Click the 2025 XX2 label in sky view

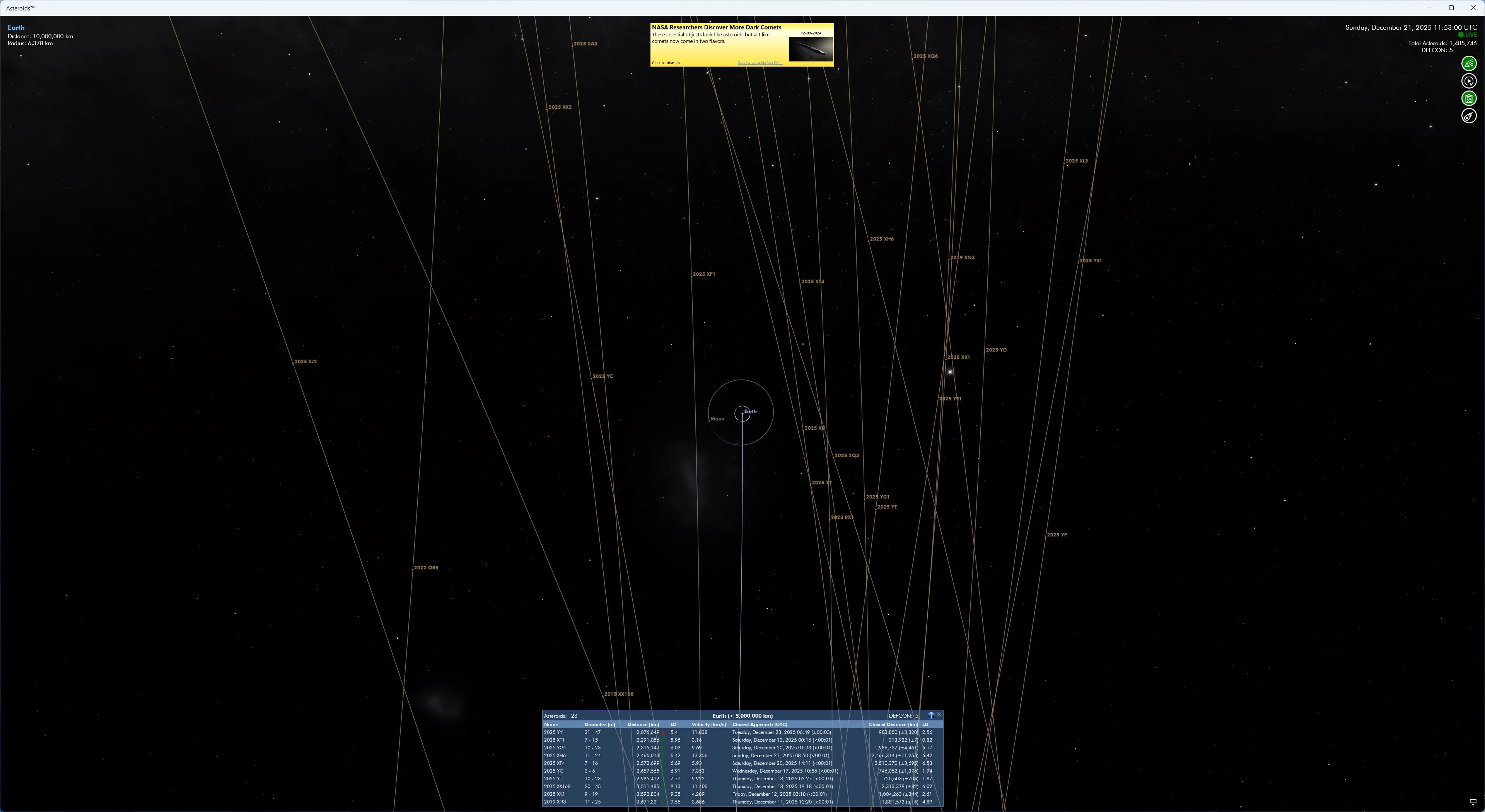coord(560,107)
